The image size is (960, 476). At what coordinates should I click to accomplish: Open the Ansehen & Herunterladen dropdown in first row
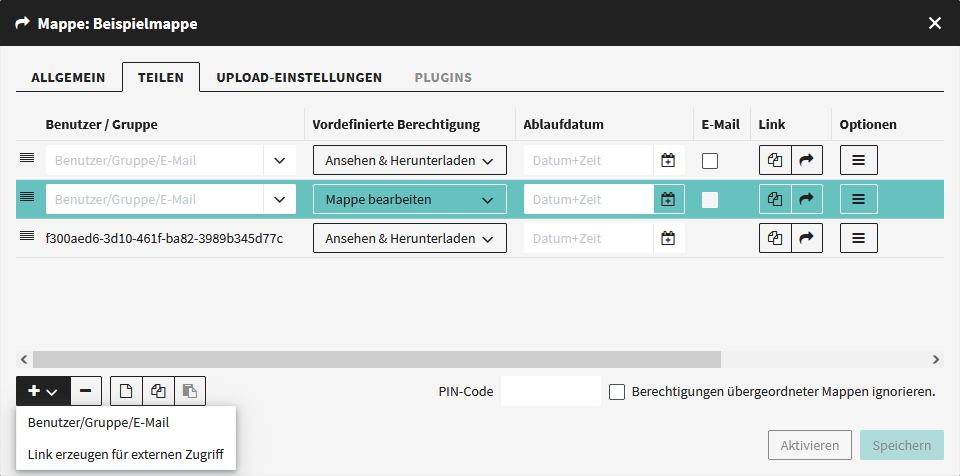[410, 161]
